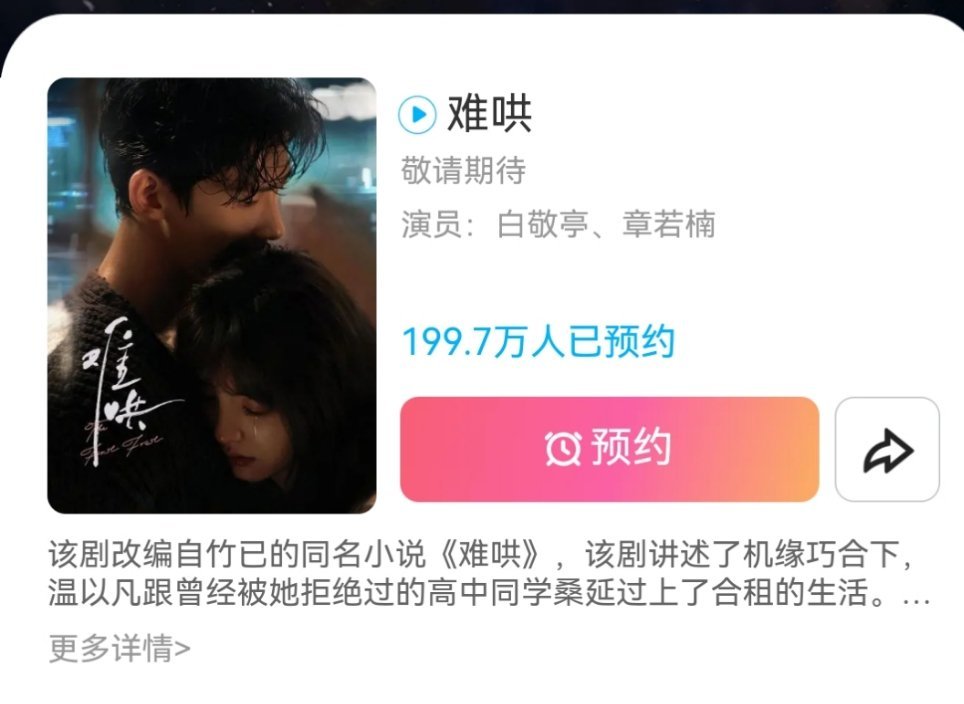Open the 难哄 drama poster thumbnail

click(x=211, y=296)
